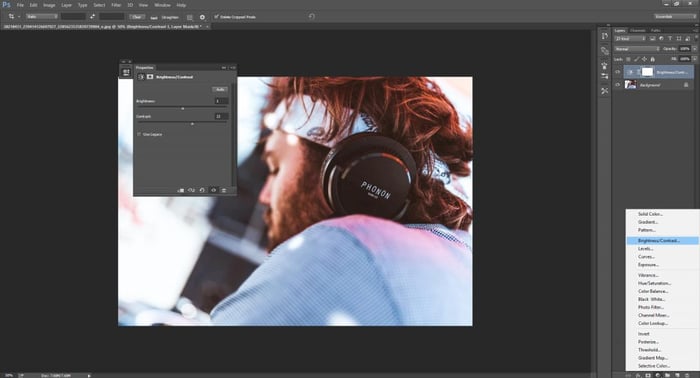Click the Auto button in Properties
Image resolution: width=700 pixels, height=378 pixels.
tap(220, 90)
